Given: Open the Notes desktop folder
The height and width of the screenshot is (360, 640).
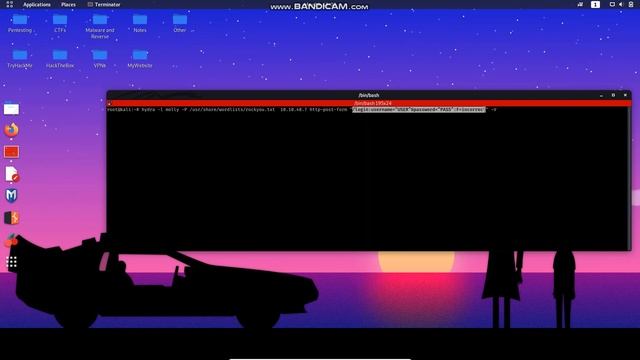Looking at the screenshot, I should point(140,23).
